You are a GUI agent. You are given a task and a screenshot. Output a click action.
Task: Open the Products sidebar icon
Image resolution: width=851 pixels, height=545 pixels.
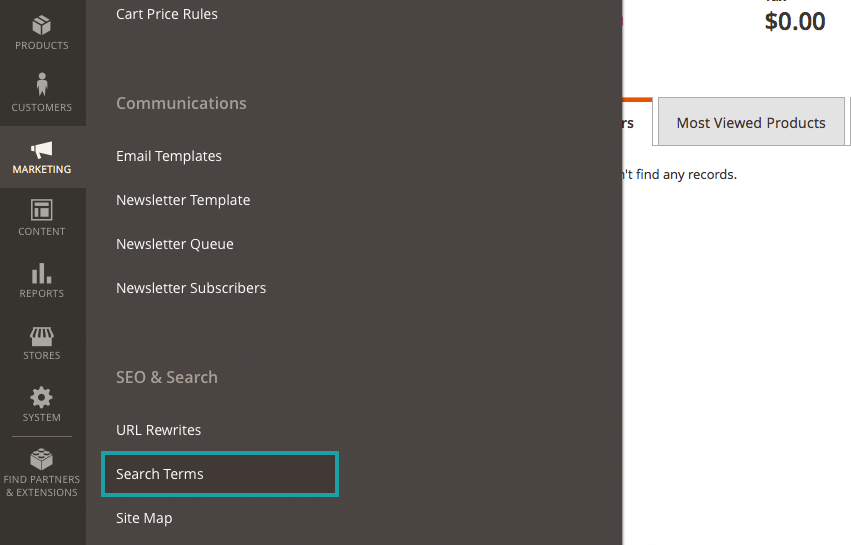[x=42, y=25]
